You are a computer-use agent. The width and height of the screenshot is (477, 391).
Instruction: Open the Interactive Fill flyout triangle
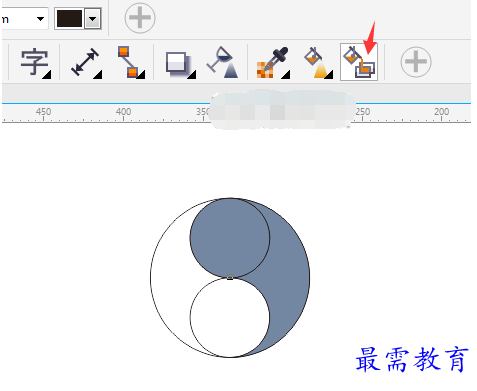pyautogui.click(x=328, y=75)
